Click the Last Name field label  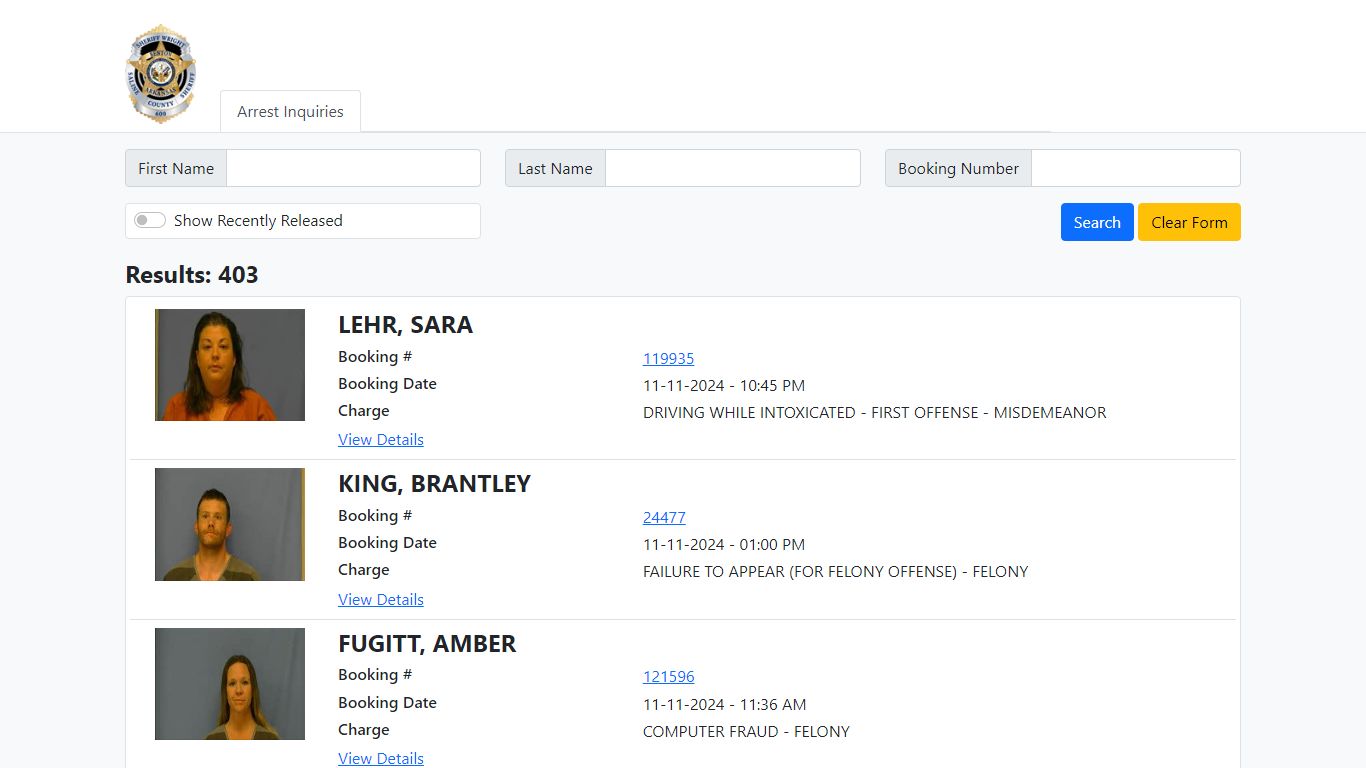(555, 168)
